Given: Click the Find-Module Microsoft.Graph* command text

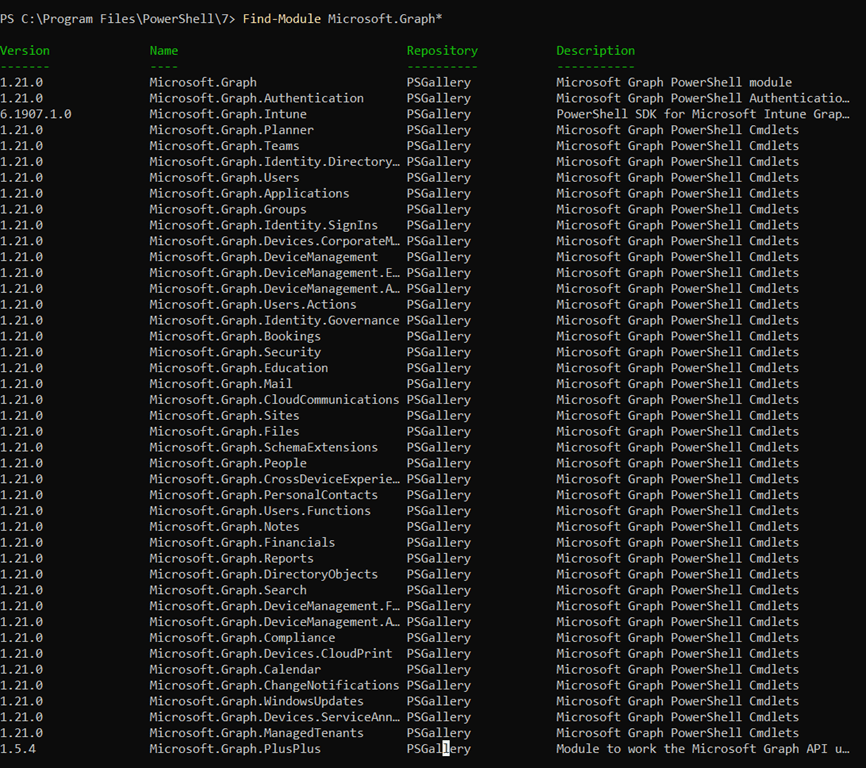Looking at the screenshot, I should click(342, 19).
